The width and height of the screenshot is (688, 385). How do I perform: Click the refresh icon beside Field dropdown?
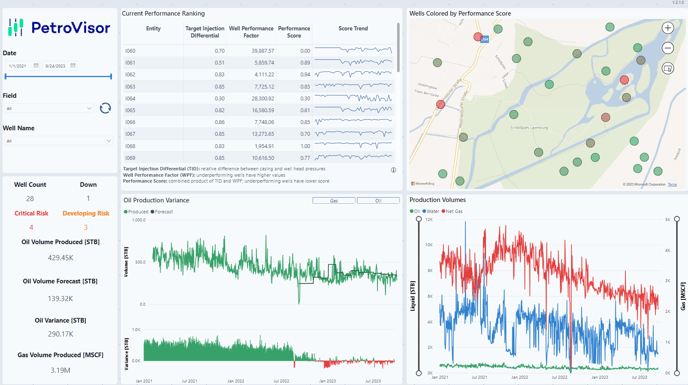pos(105,108)
